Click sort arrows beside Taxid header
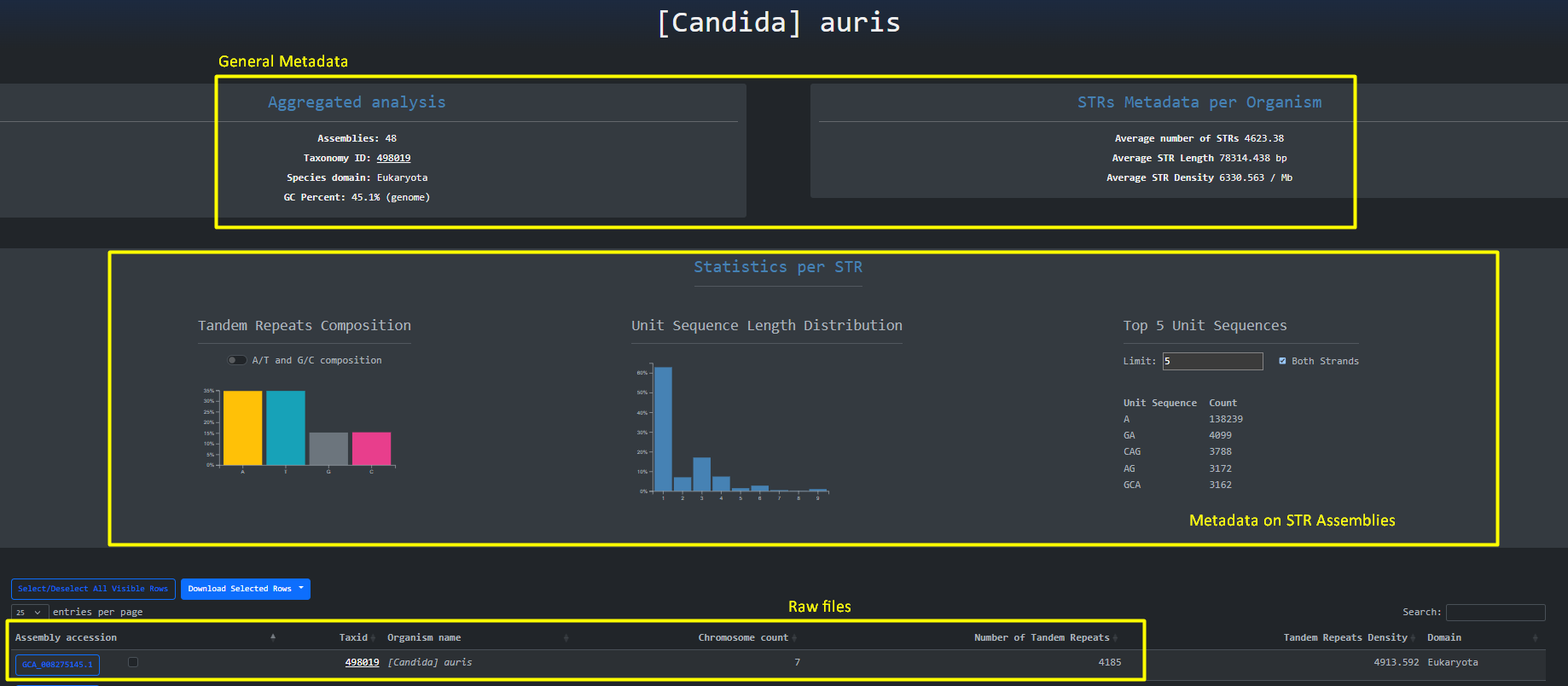 [x=374, y=638]
